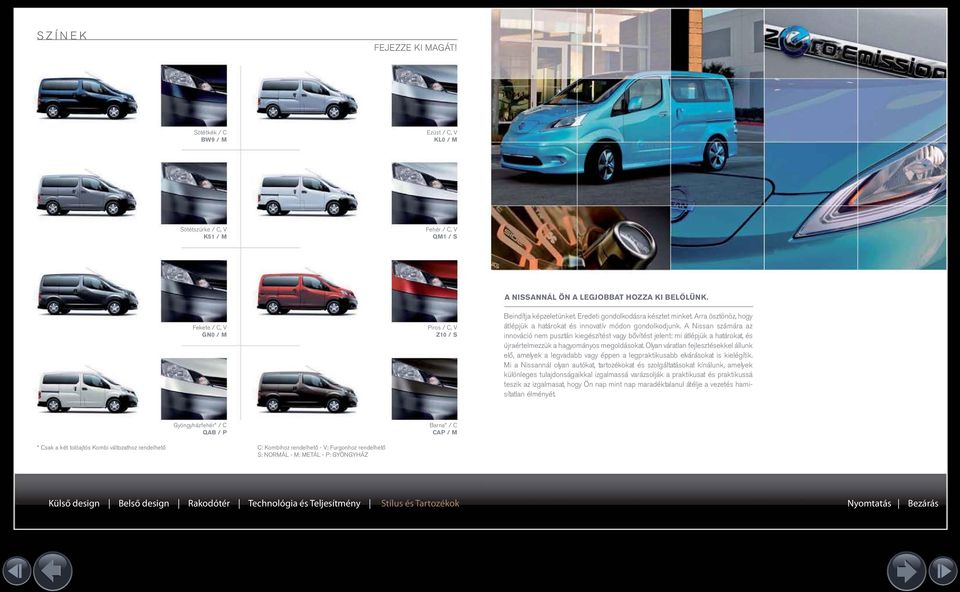
Task: Click the 'CAP / M' colour code
Action: (445, 432)
